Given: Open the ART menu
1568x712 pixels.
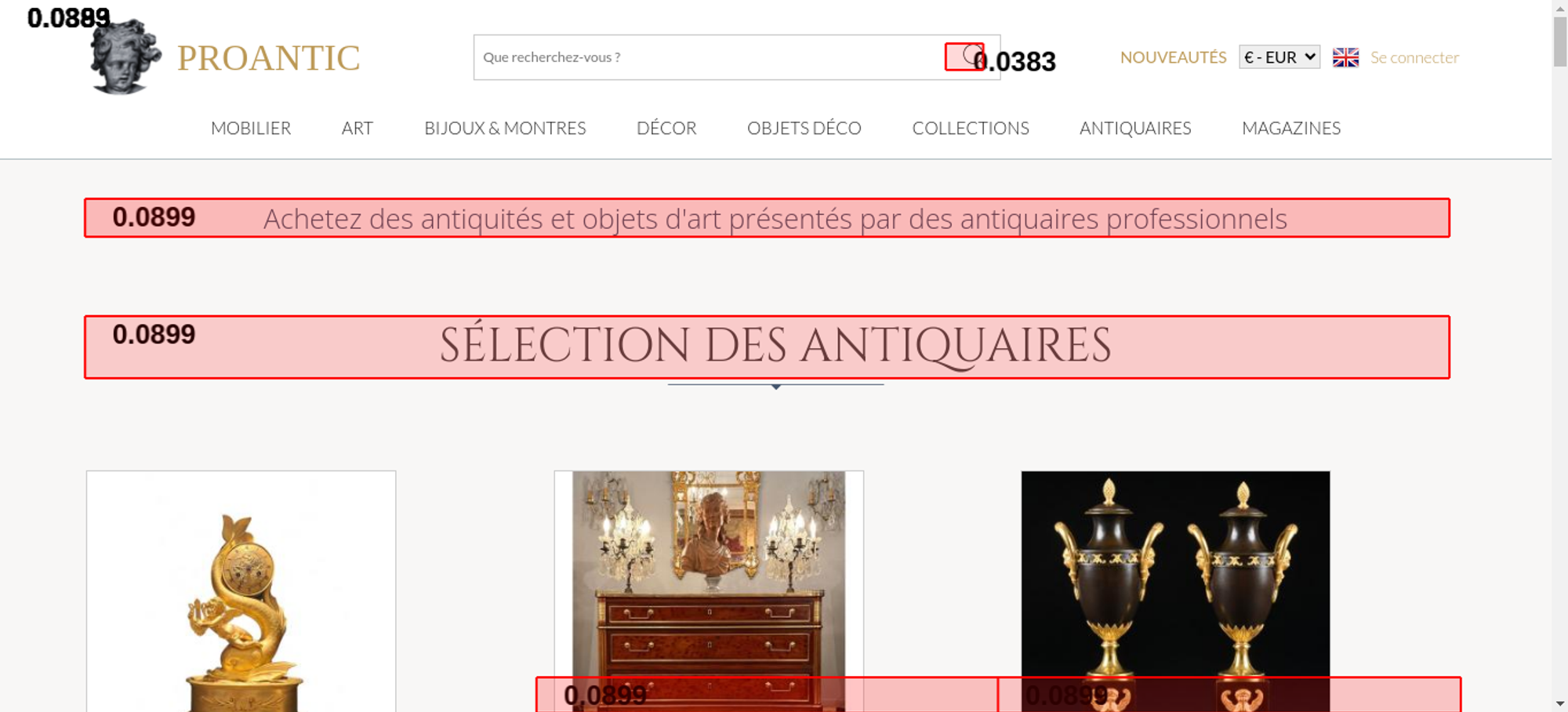Looking at the screenshot, I should click(x=358, y=128).
